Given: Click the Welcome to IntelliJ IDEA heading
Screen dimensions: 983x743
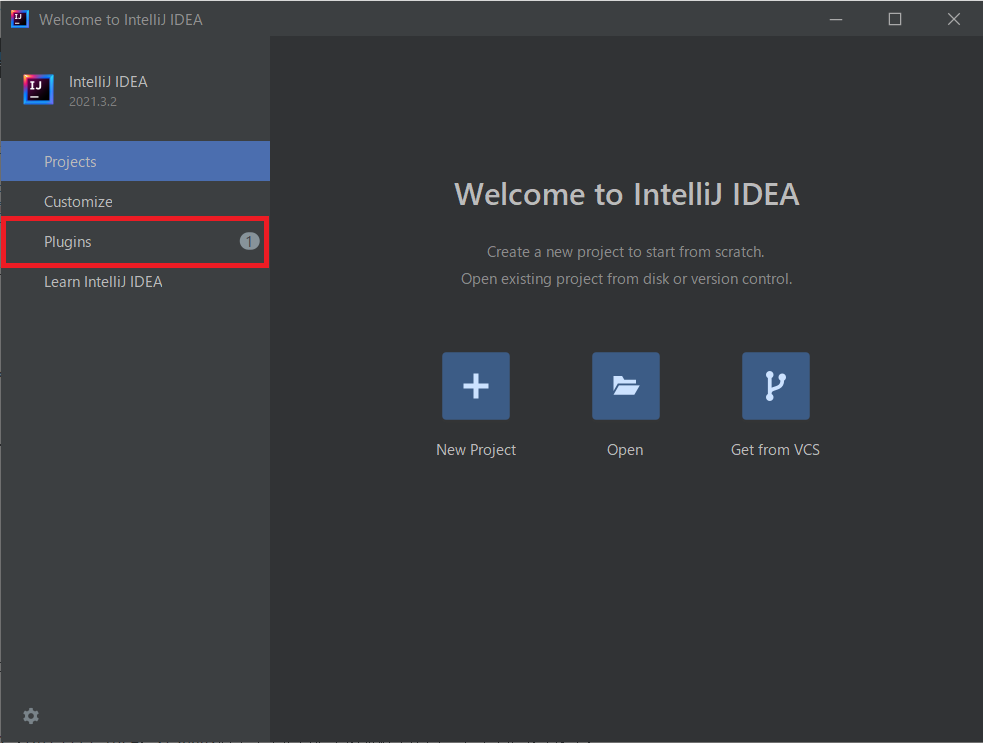Looking at the screenshot, I should pyautogui.click(x=626, y=194).
